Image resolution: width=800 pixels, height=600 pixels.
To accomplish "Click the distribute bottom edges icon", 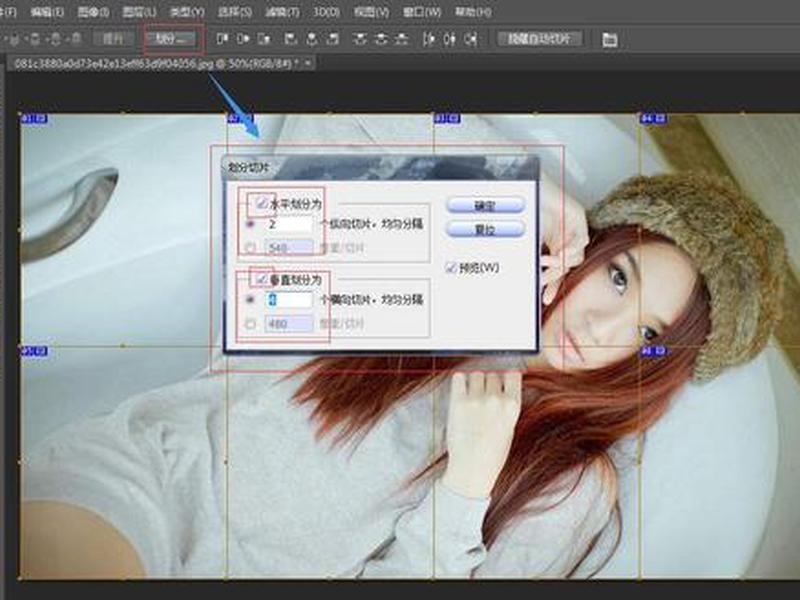I will click(402, 39).
